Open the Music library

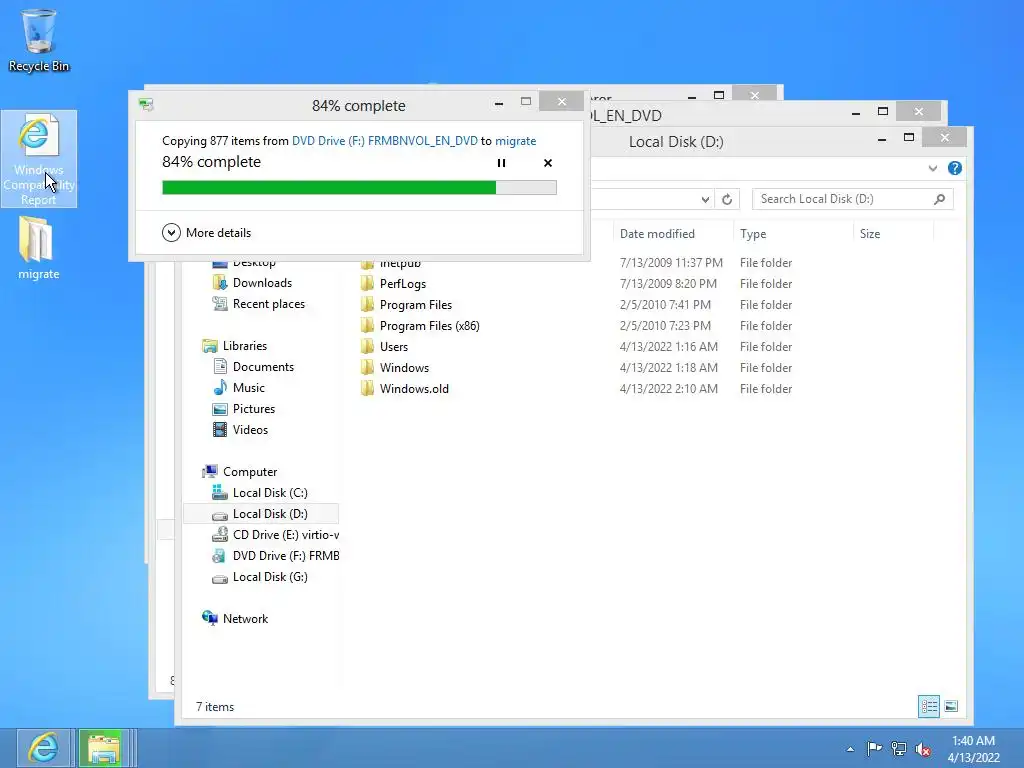click(248, 387)
